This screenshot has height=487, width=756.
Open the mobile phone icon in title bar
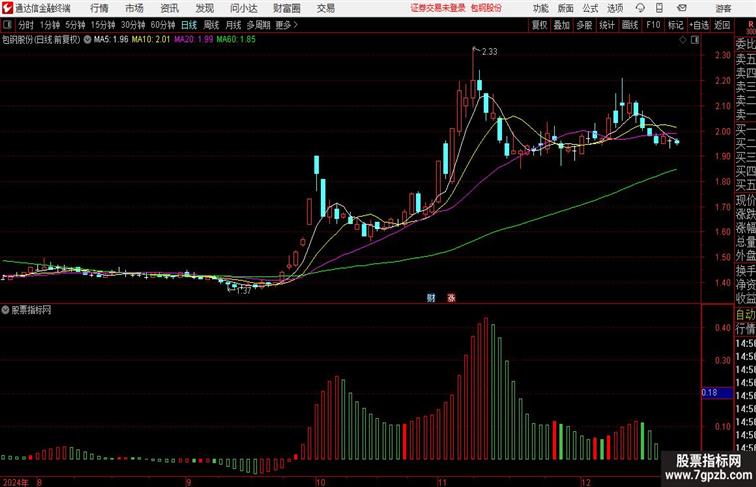[659, 8]
